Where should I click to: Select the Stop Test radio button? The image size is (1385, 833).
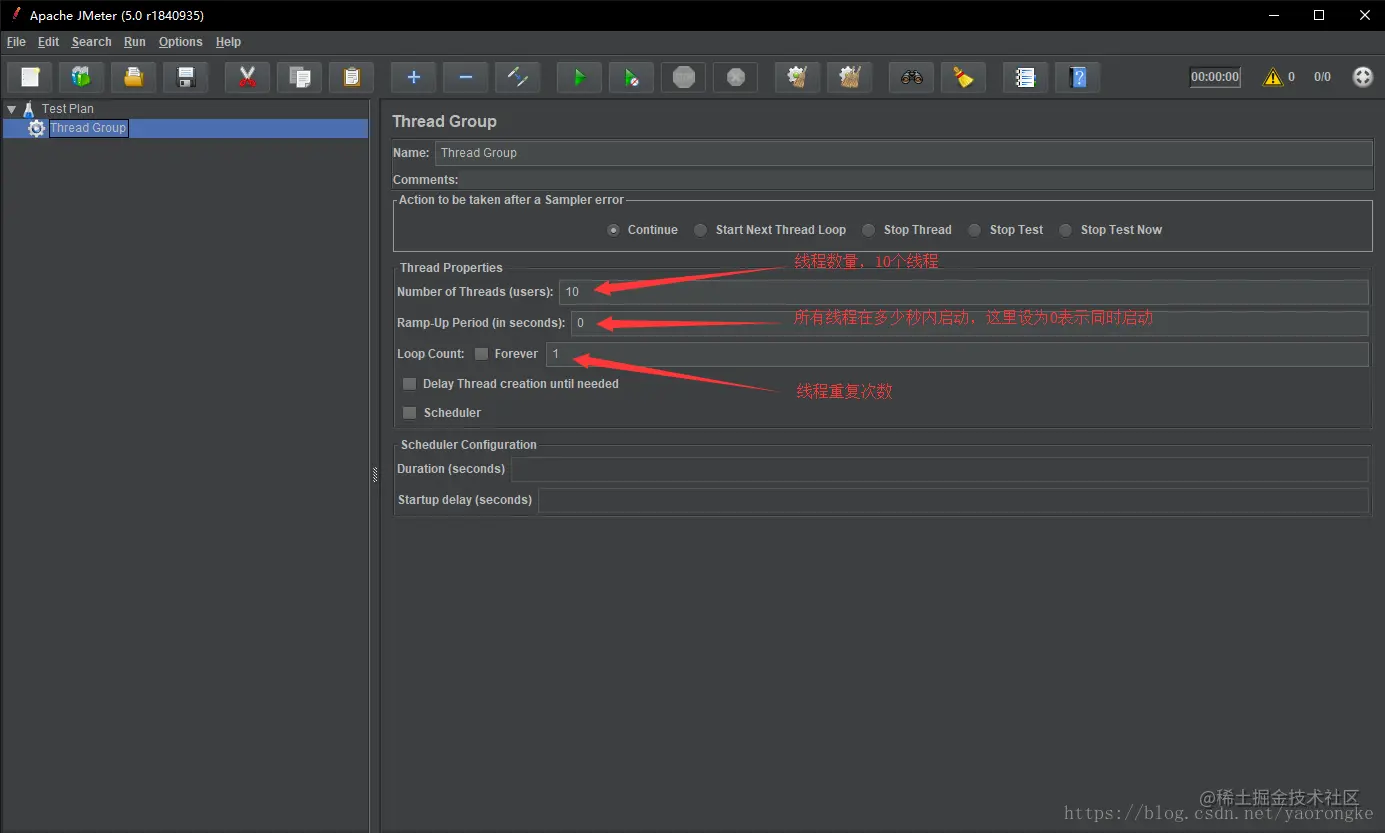pyautogui.click(x=975, y=230)
